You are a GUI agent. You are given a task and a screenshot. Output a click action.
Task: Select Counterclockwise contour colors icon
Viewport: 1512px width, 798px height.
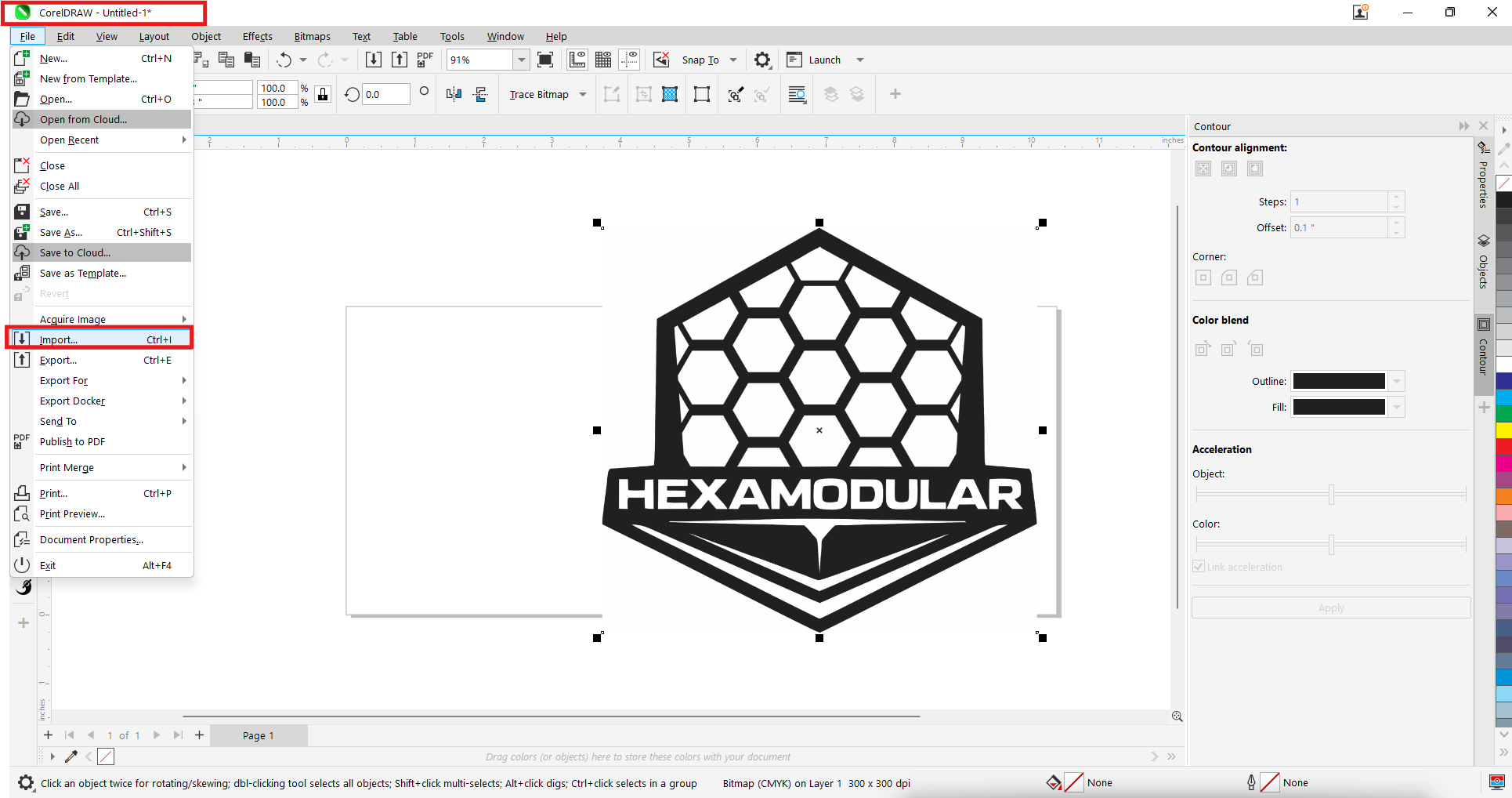coord(1255,349)
